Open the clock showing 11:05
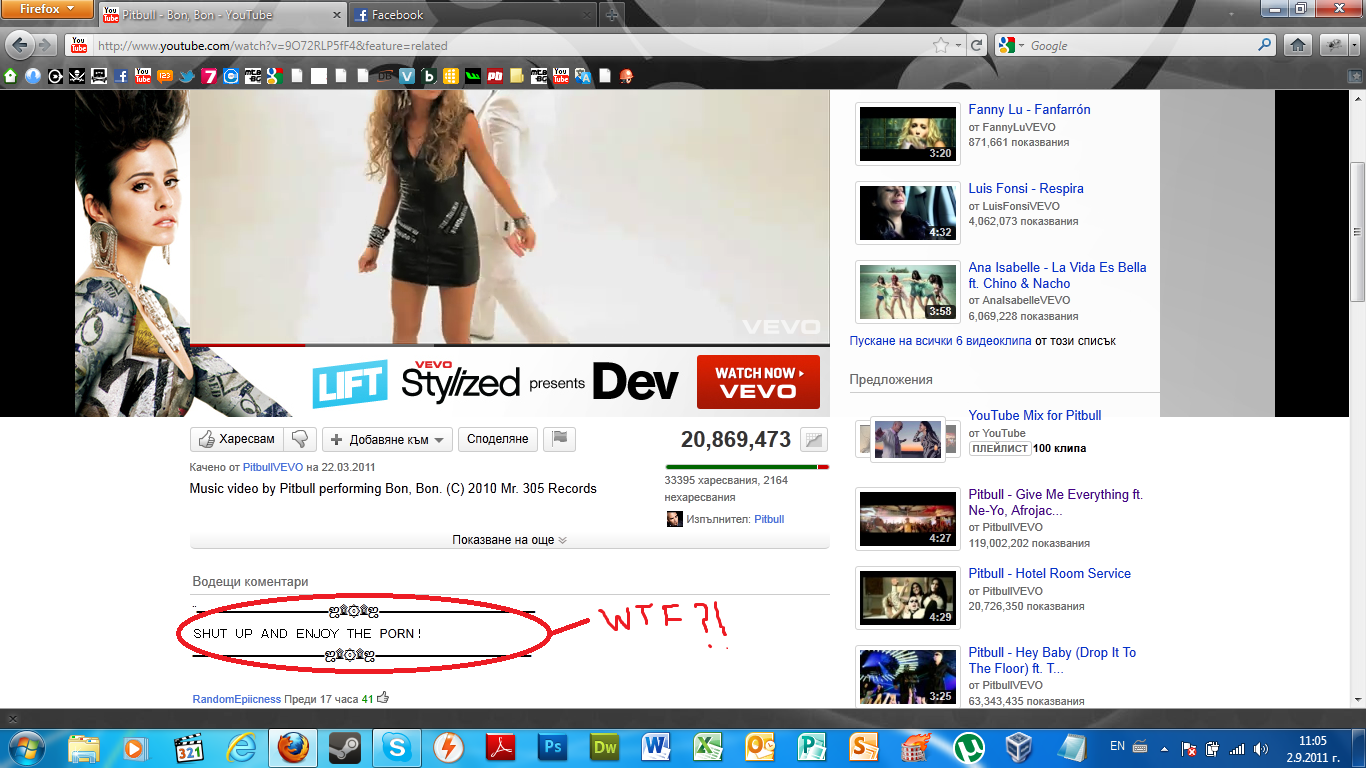This screenshot has height=768, width=1366. [1312, 747]
